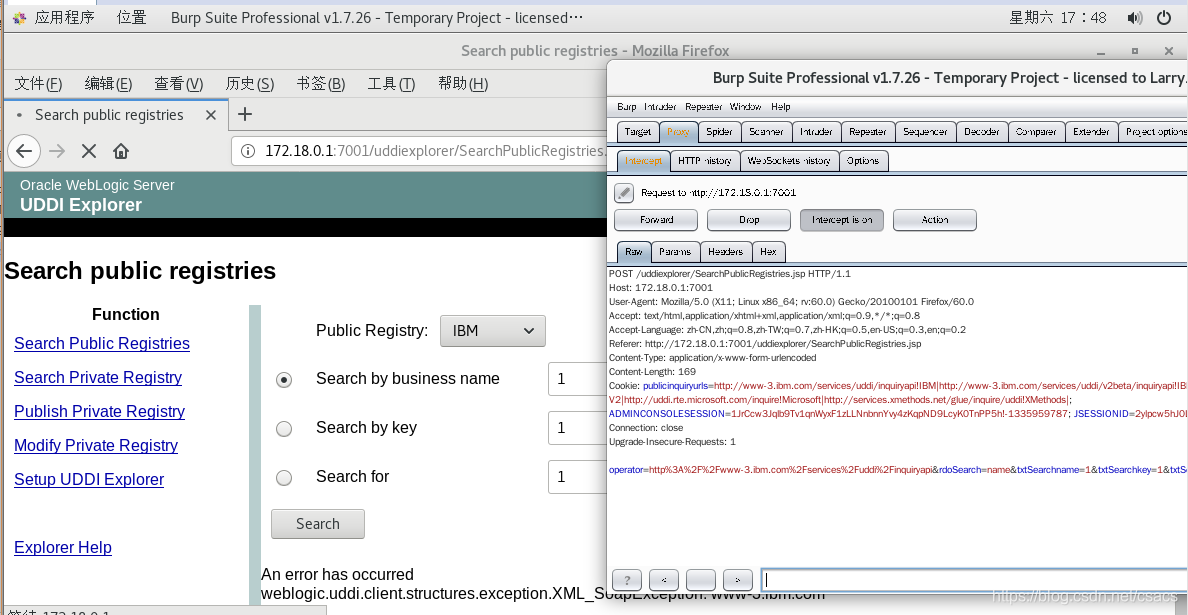Image resolution: width=1188 pixels, height=615 pixels.
Task: Select the Search for radio button
Action: (284, 478)
